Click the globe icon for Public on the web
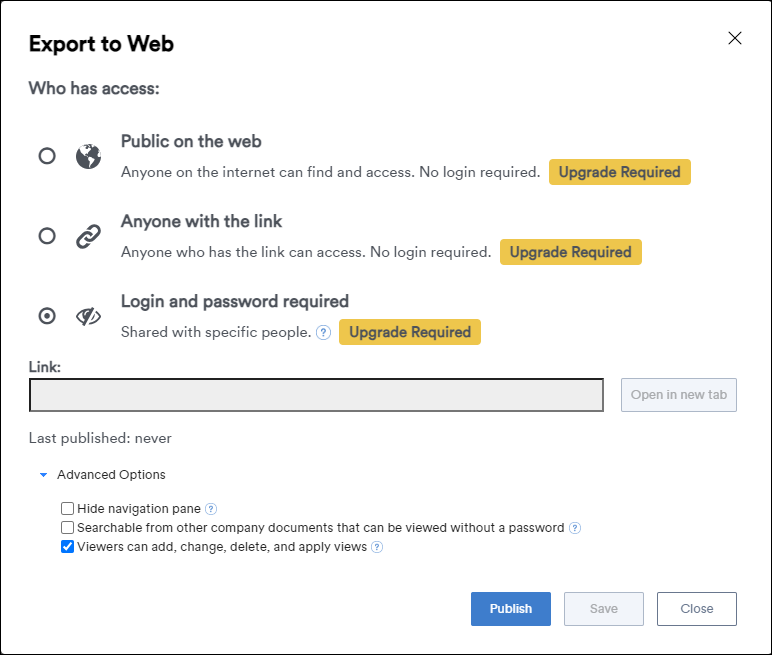772x655 pixels. [88, 157]
